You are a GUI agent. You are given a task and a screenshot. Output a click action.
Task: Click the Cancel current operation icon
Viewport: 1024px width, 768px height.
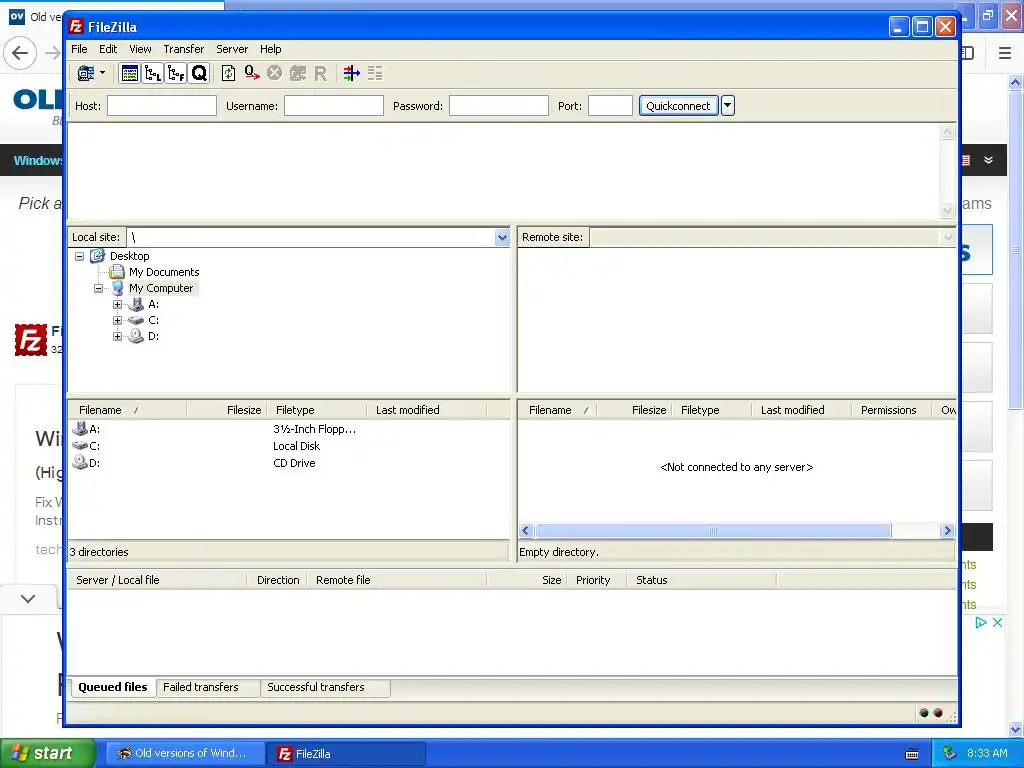pyautogui.click(x=274, y=73)
